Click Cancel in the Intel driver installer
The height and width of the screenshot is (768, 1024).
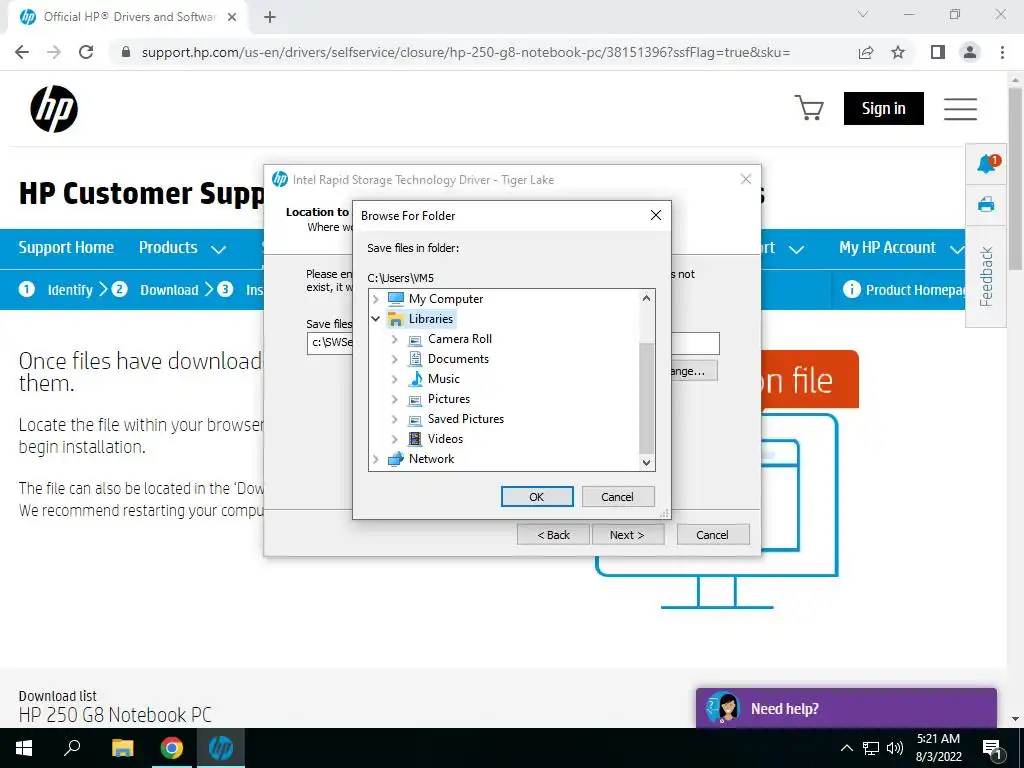(x=712, y=535)
